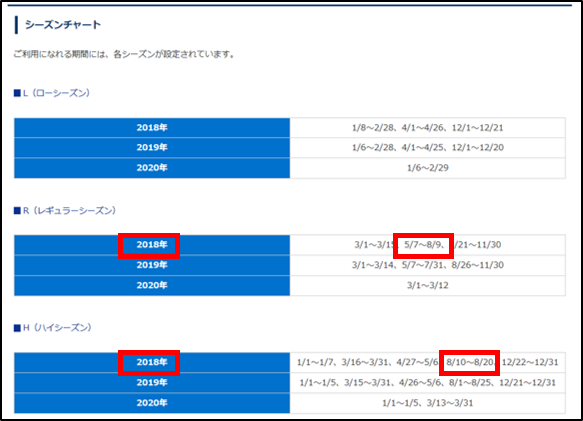Click the シーズンチャート heading

(x=63, y=25)
